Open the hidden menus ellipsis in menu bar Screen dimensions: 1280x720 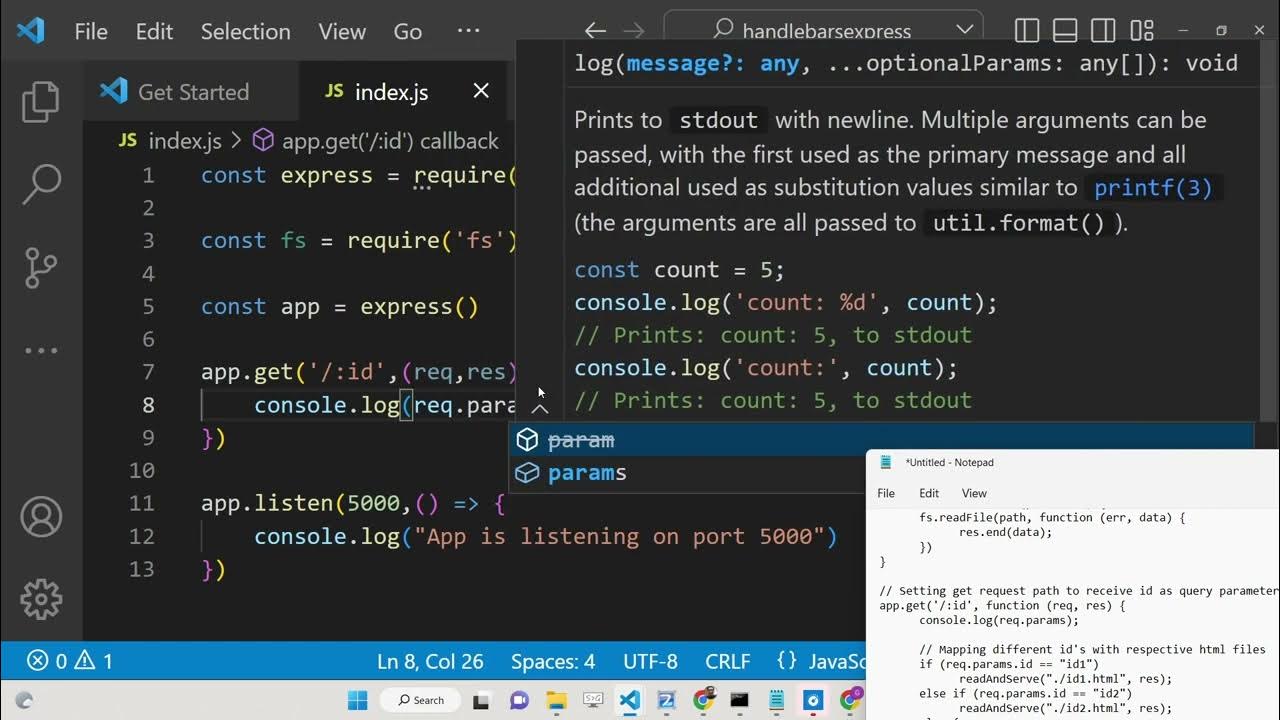[468, 31]
